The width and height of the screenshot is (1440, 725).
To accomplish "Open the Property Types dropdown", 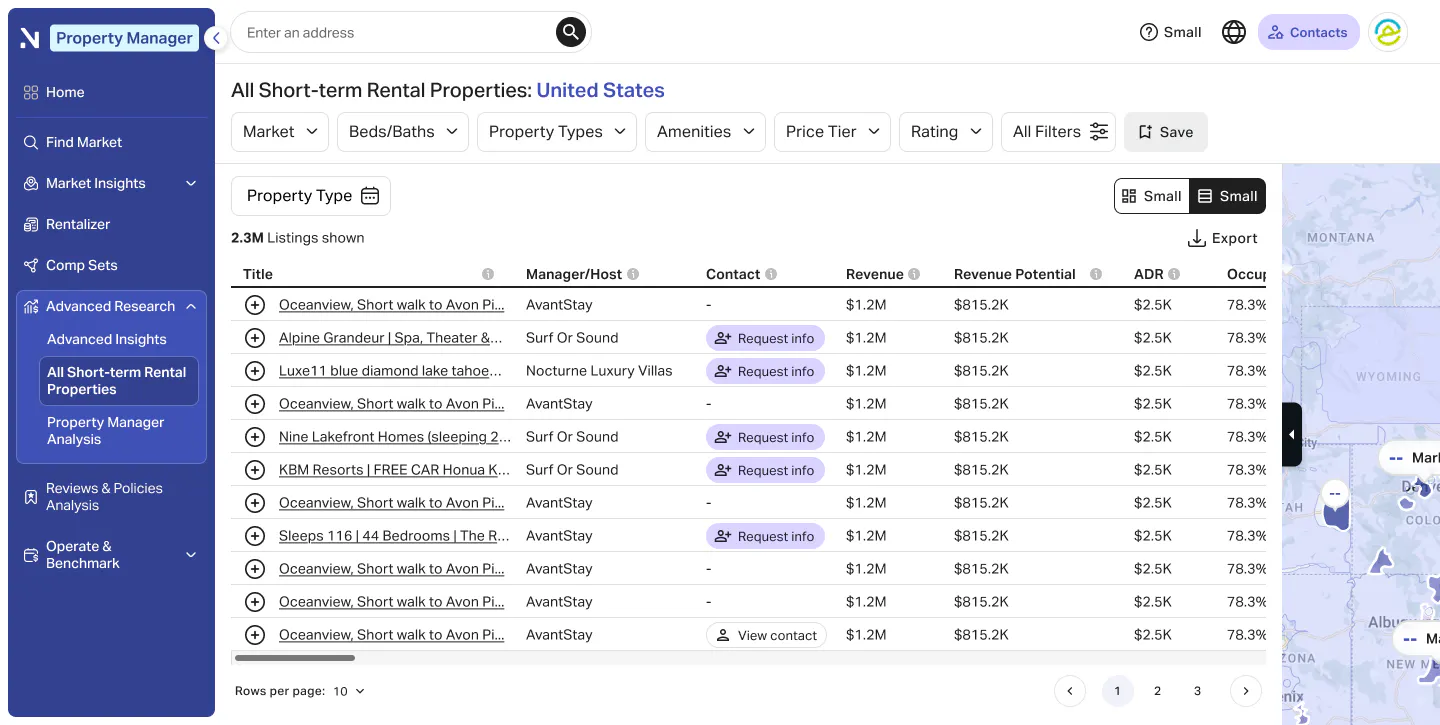I will pos(557,132).
